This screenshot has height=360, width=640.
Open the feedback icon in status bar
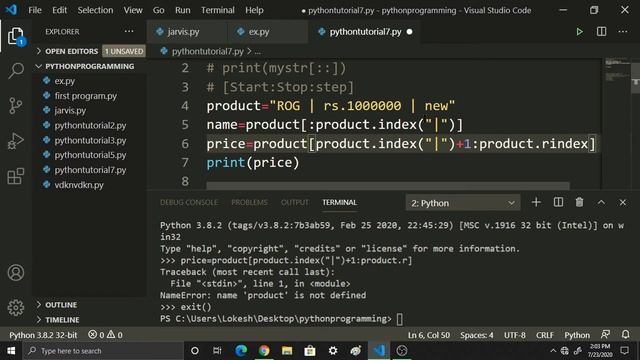(x=605, y=335)
